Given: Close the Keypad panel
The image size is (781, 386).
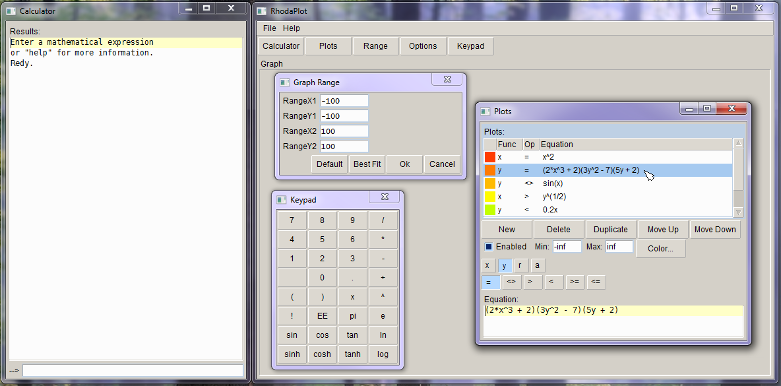Looking at the screenshot, I should pos(385,197).
